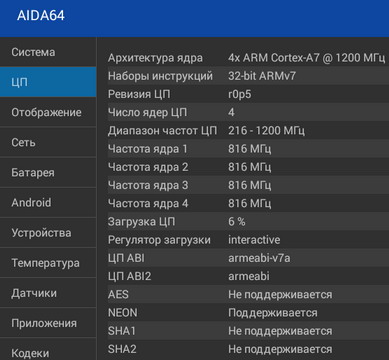
Task: Select the Диапазон частот ЦП label
Action: tap(162, 131)
